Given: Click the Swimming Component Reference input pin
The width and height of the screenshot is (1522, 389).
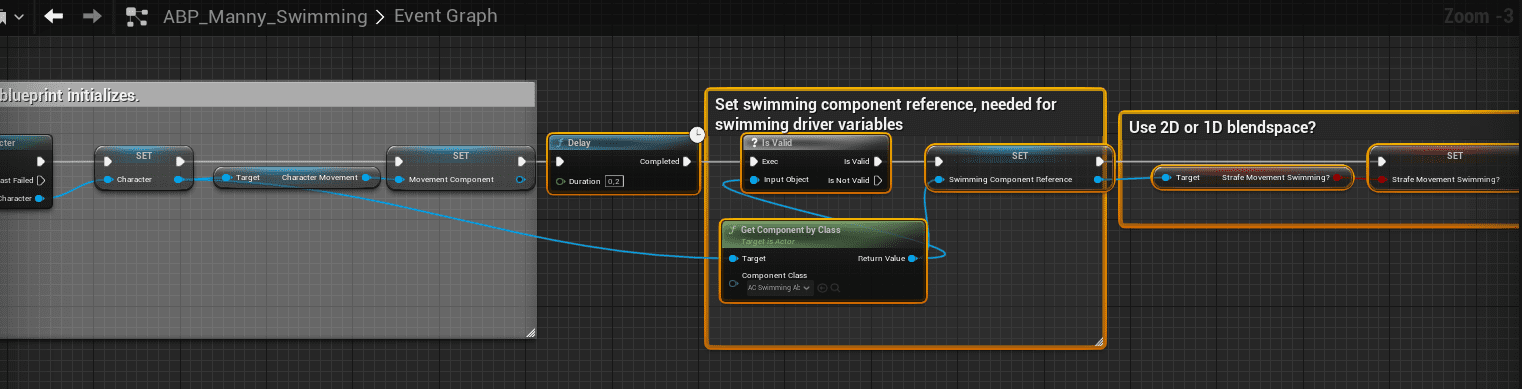Looking at the screenshot, I should pyautogui.click(x=938, y=180).
